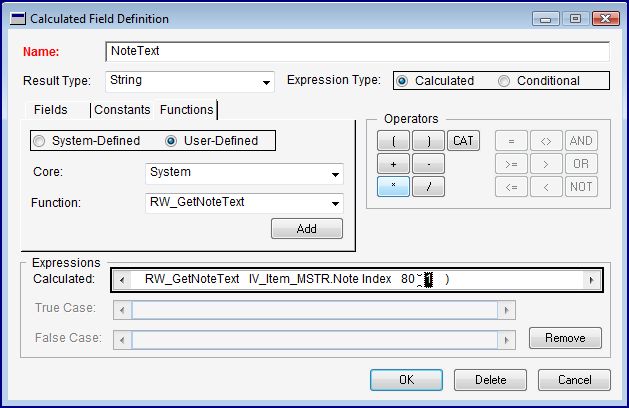Close the Calculated Field Definition window

[x=605, y=18]
